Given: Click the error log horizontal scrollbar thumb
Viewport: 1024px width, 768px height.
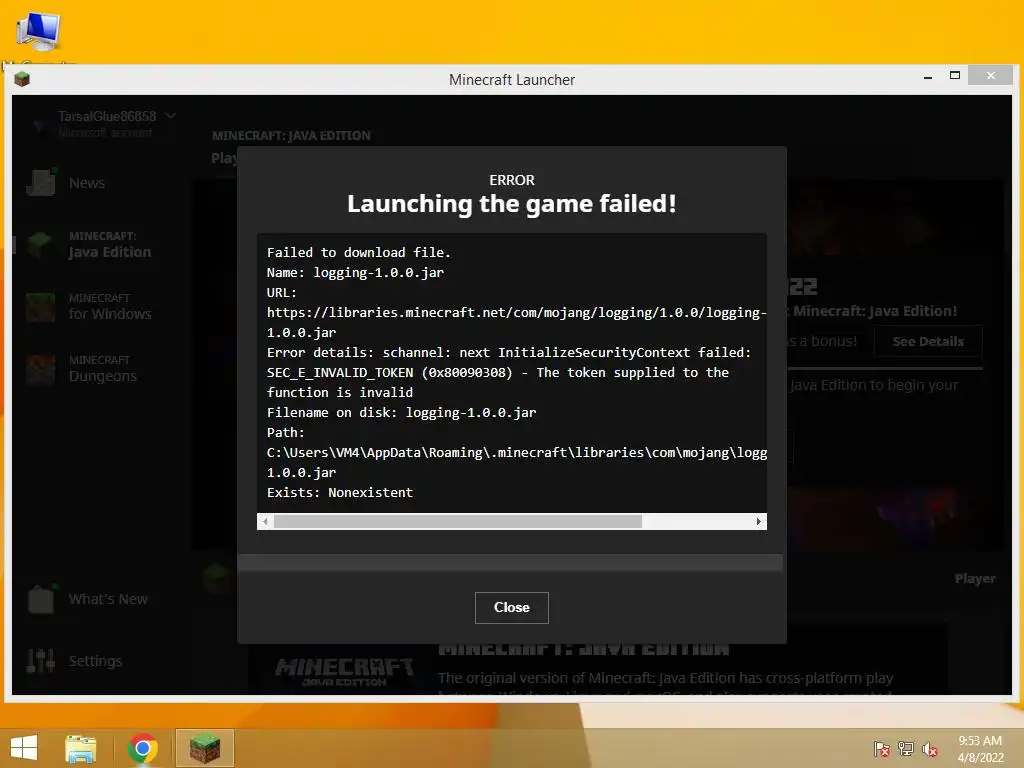Looking at the screenshot, I should [x=458, y=521].
